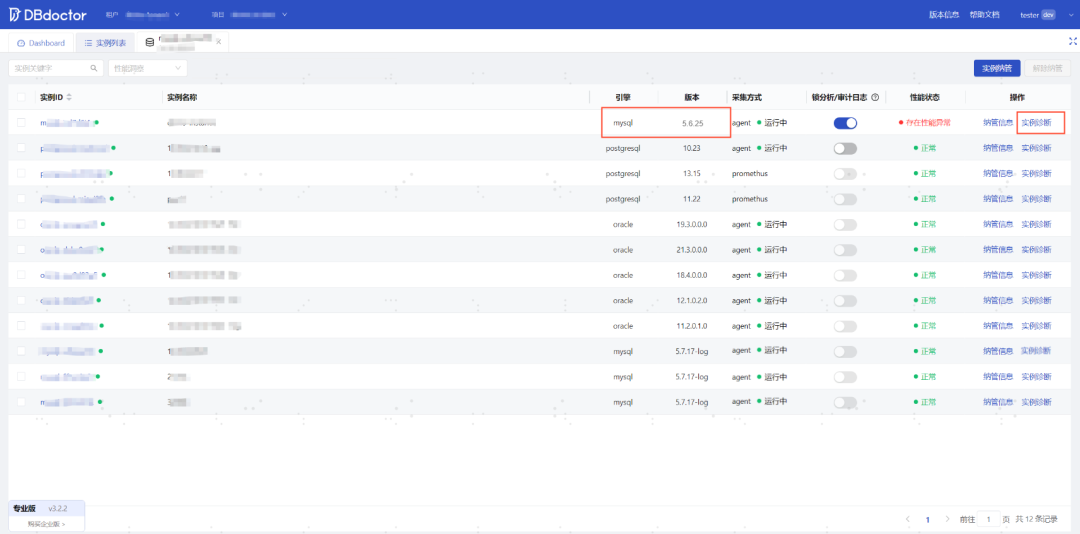This screenshot has height=534, width=1080.
Task: Click the DBdoctor logo
Action: click(x=47, y=14)
